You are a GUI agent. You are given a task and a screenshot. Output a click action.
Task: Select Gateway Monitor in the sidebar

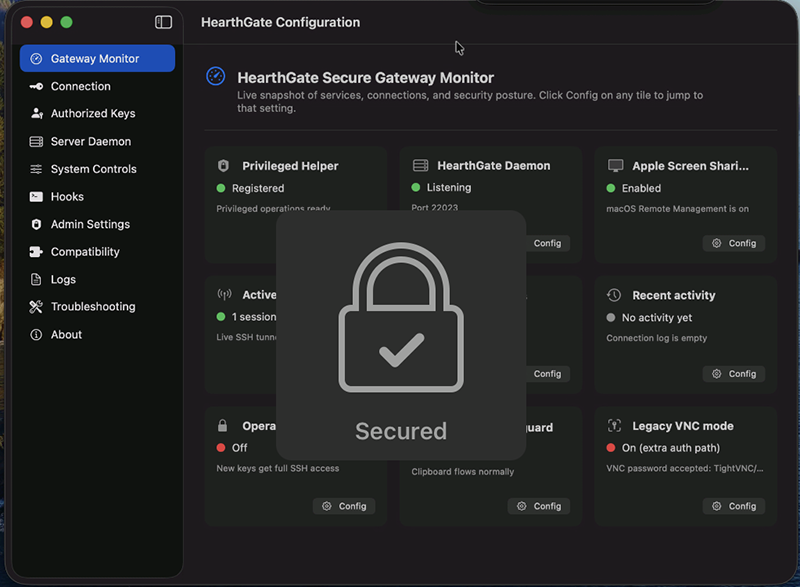coord(97,59)
